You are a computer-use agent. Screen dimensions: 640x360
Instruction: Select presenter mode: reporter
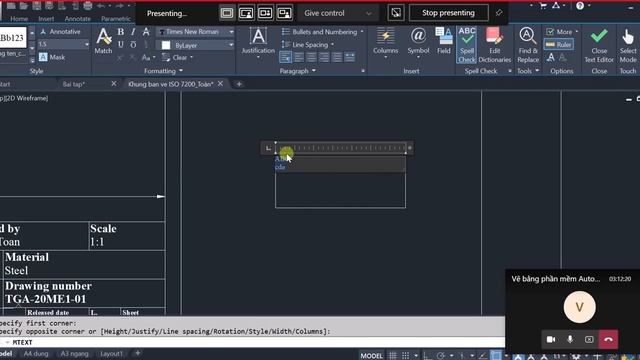tap(284, 13)
